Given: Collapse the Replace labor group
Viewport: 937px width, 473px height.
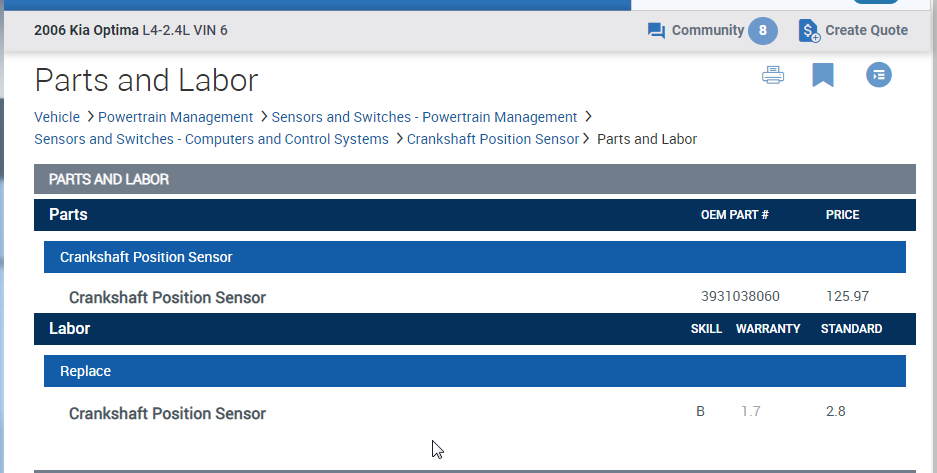Looking at the screenshot, I should [x=85, y=371].
